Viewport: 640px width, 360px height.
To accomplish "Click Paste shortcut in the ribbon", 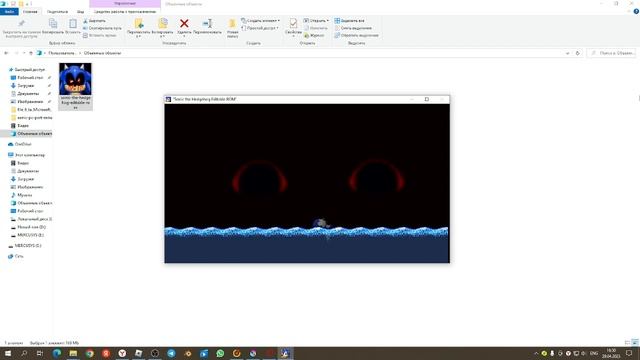I will pyautogui.click(x=100, y=36).
